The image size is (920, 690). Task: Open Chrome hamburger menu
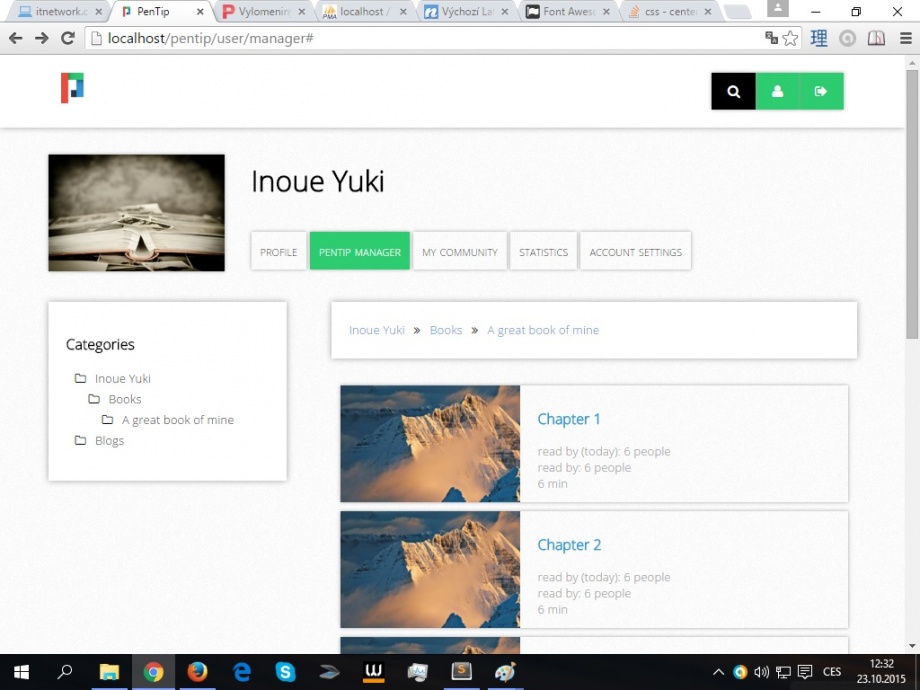(905, 39)
